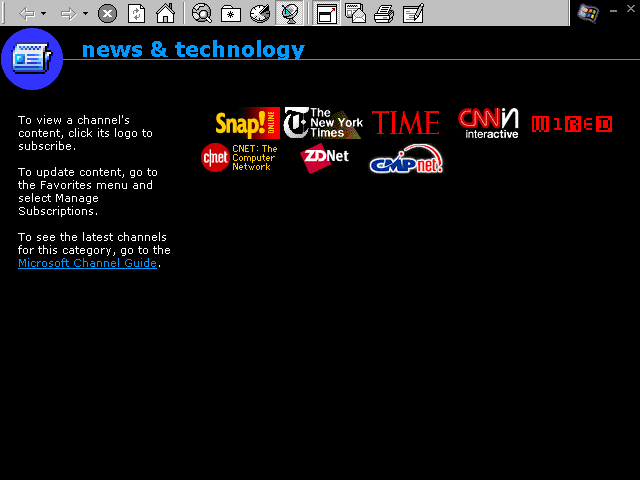Toggle Fullscreen view mode
This screenshot has height=480, width=640.
tap(326, 13)
